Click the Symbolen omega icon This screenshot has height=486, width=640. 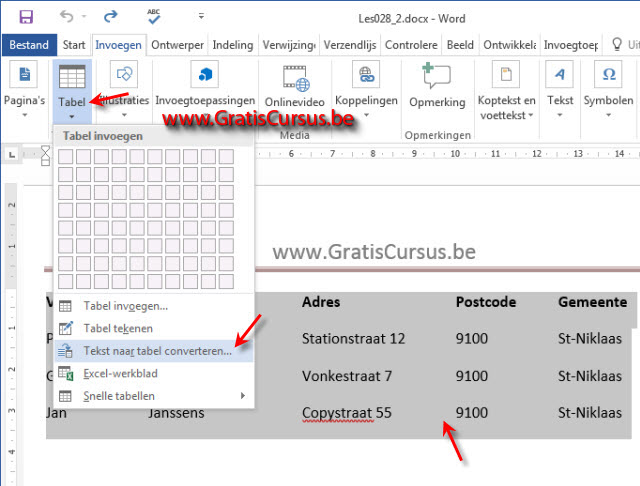point(609,74)
